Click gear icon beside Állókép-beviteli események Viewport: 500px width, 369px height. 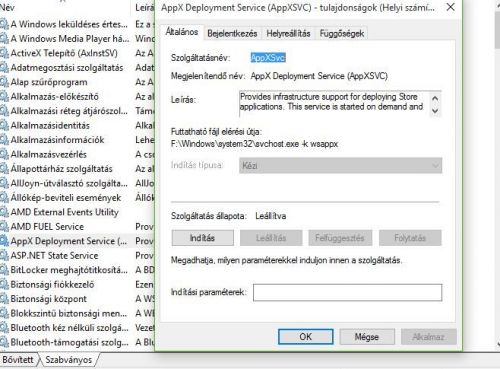click(x=4, y=198)
